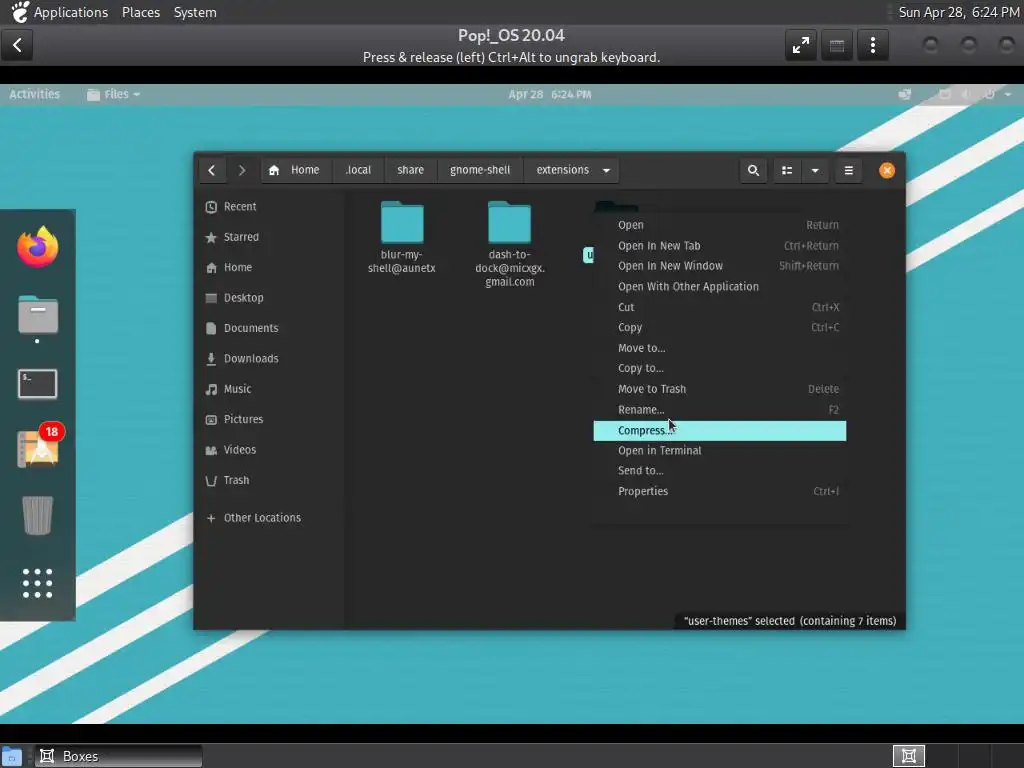
Task: Click Activities in guest top bar
Action: (35, 95)
